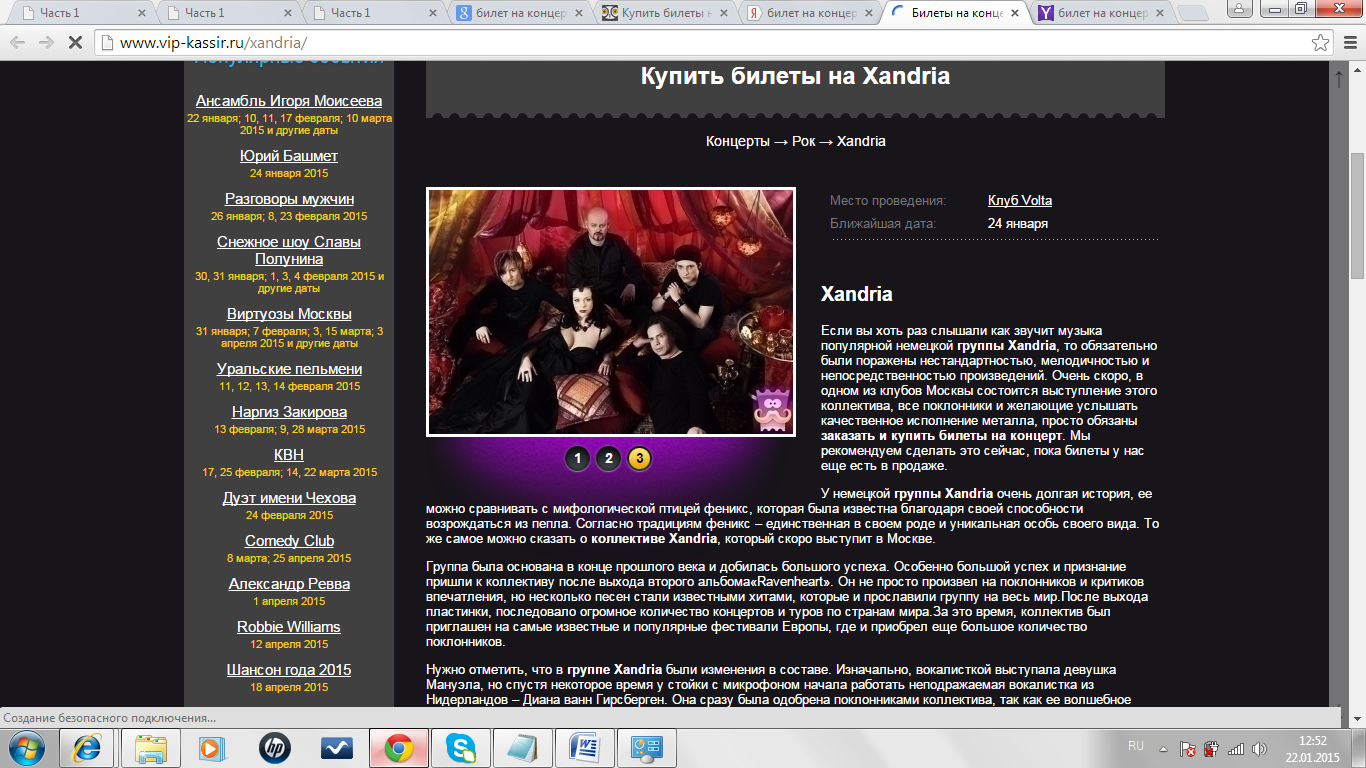Bookmark this page with star icon
Screen dimensions: 1366x768
pos(1321,43)
